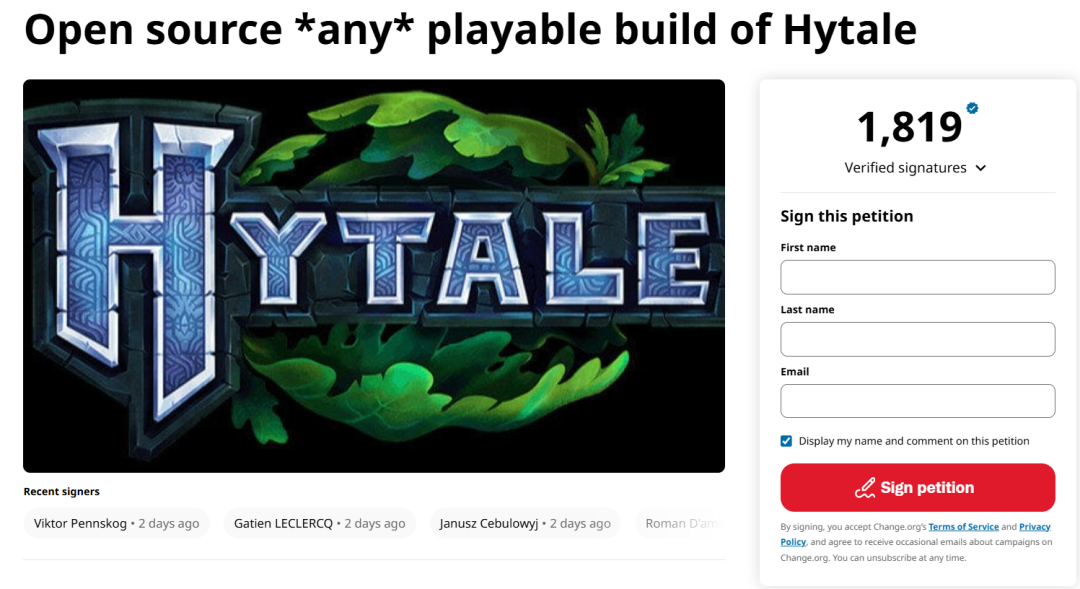Click the petition title heading

click(x=470, y=32)
